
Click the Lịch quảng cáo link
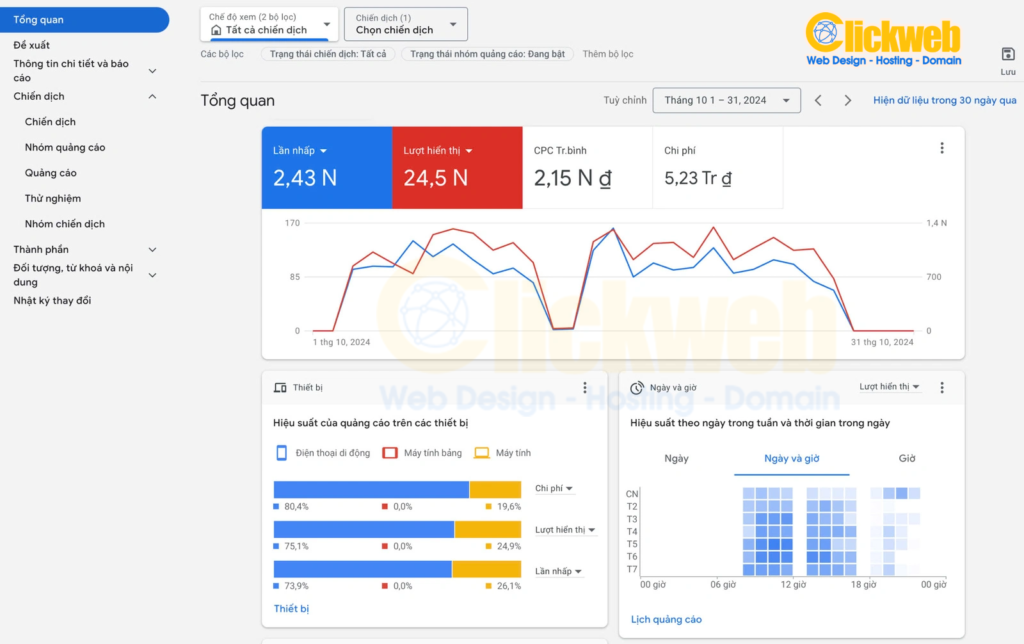(666, 620)
